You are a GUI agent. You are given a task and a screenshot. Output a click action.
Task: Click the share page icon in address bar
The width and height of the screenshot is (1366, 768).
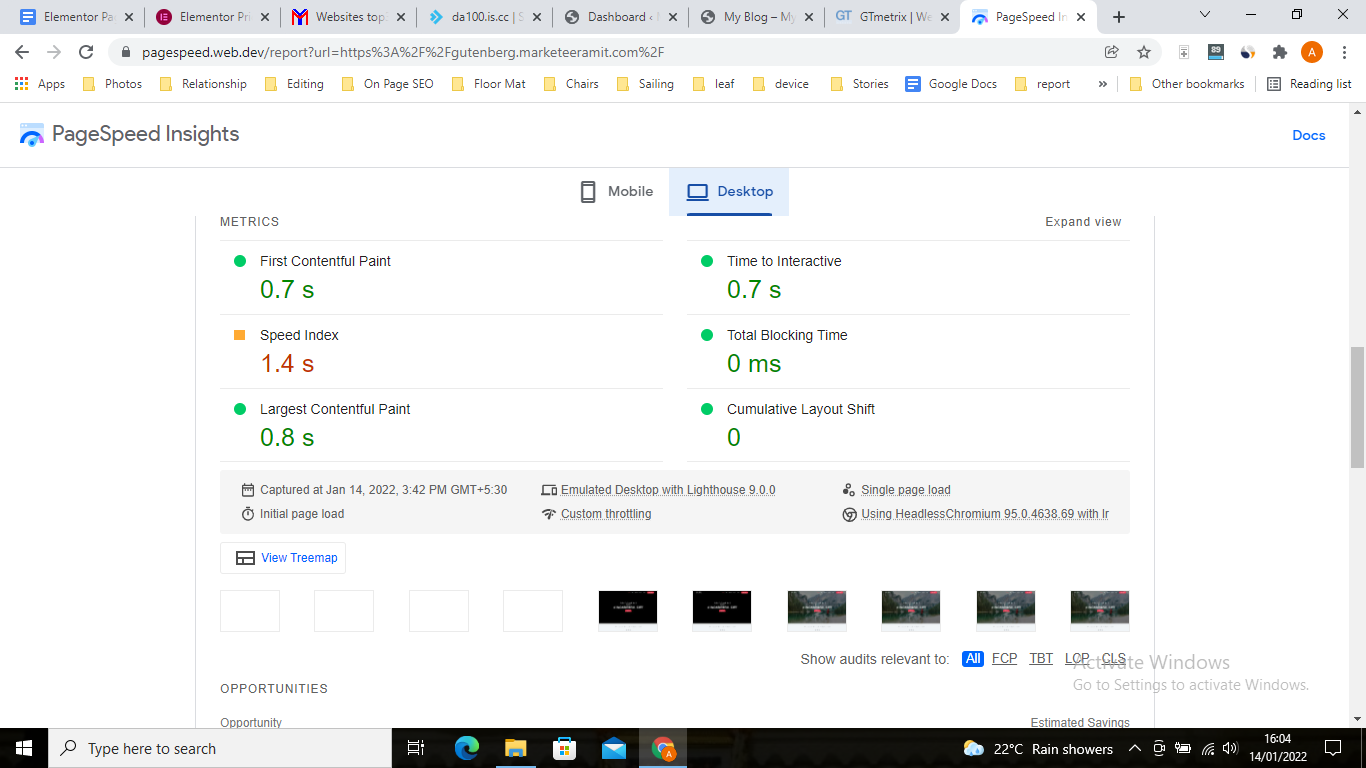click(1112, 52)
